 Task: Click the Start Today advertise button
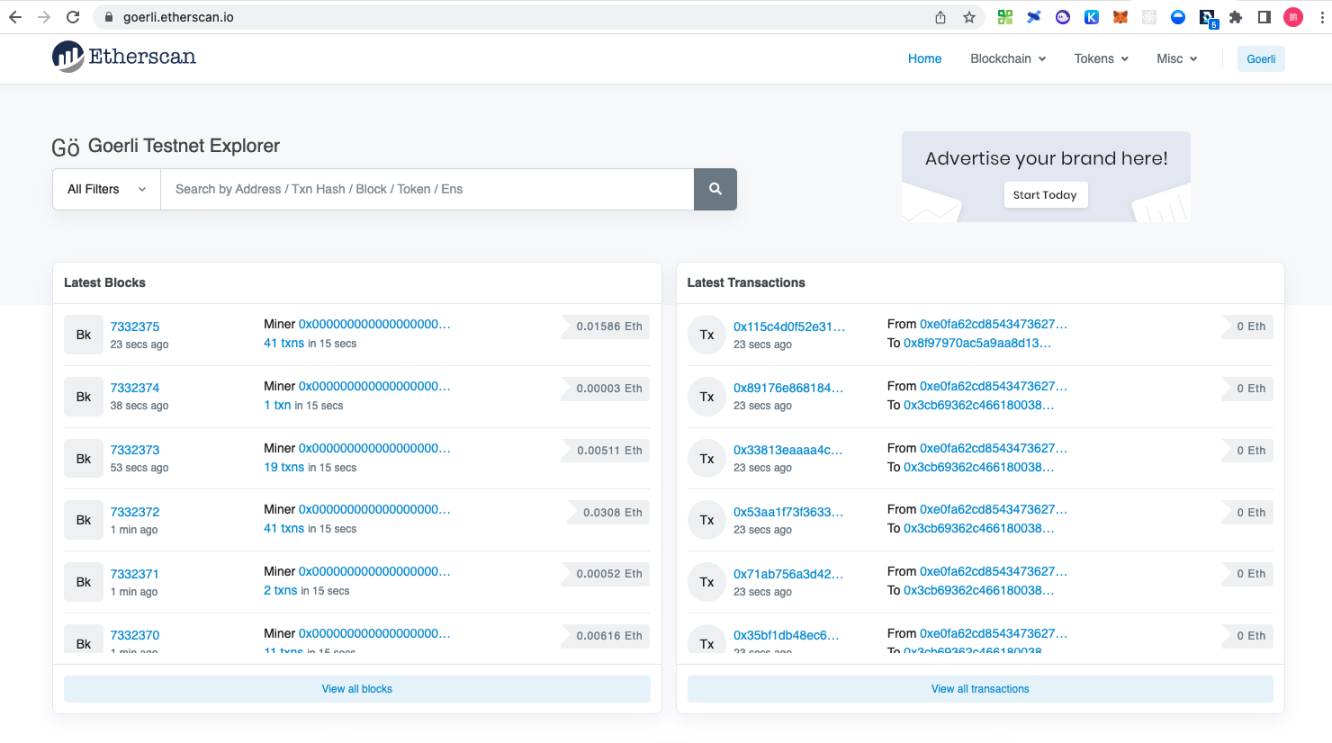click(x=1045, y=195)
